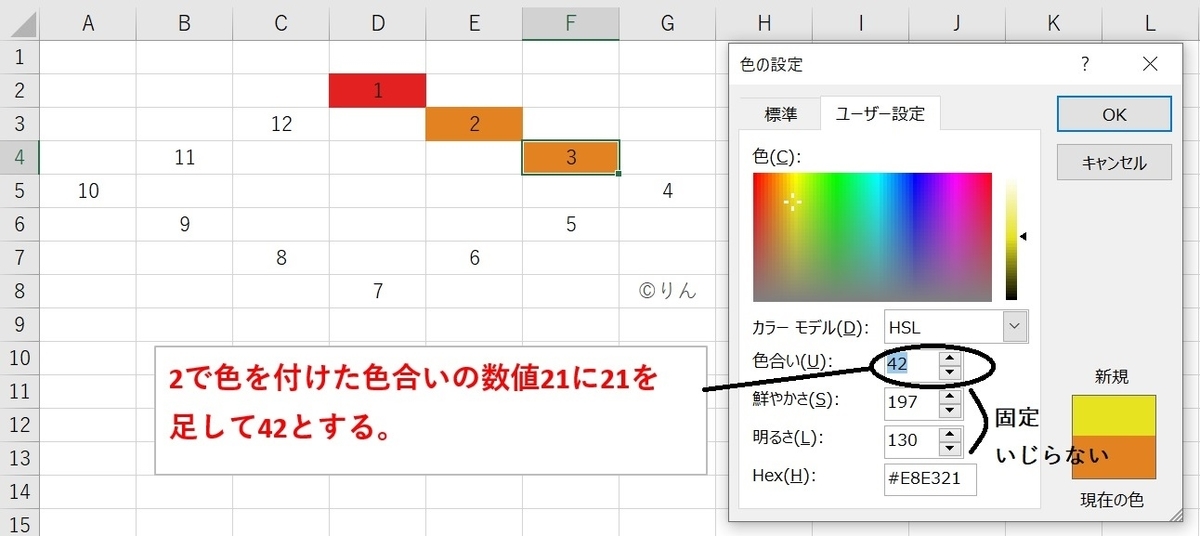Click the 明るさ field showing 130
This screenshot has width=1200, height=536.
(911, 440)
